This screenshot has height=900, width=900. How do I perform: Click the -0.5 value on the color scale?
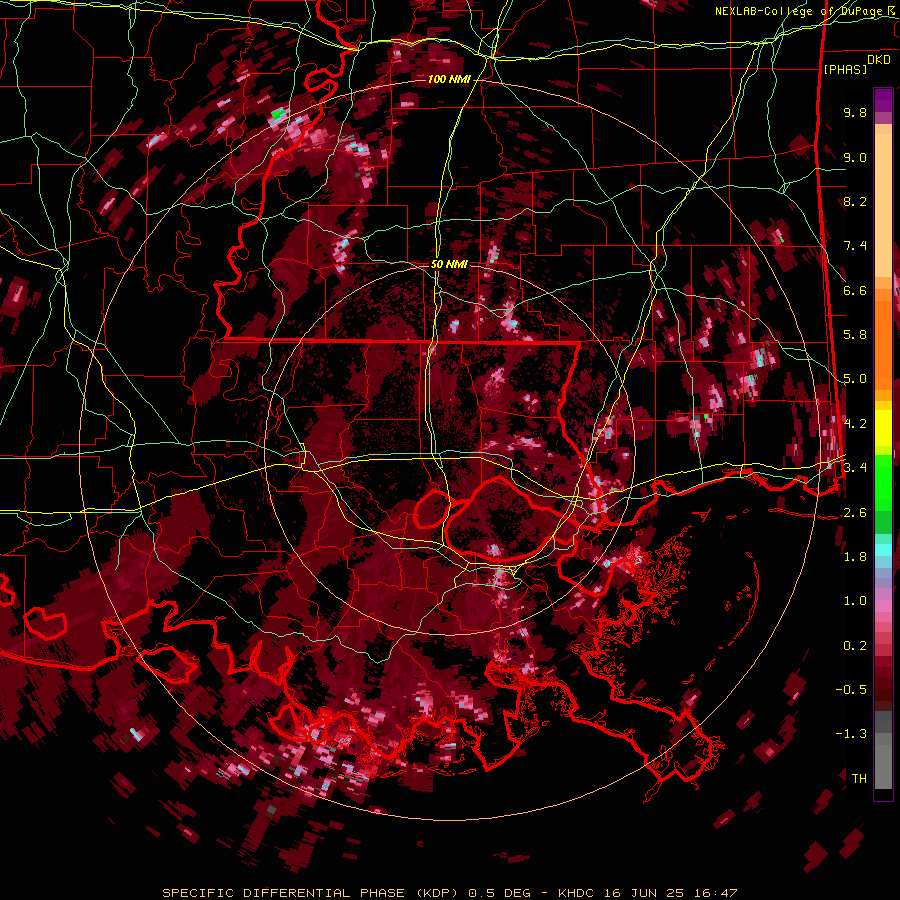pyautogui.click(x=851, y=690)
